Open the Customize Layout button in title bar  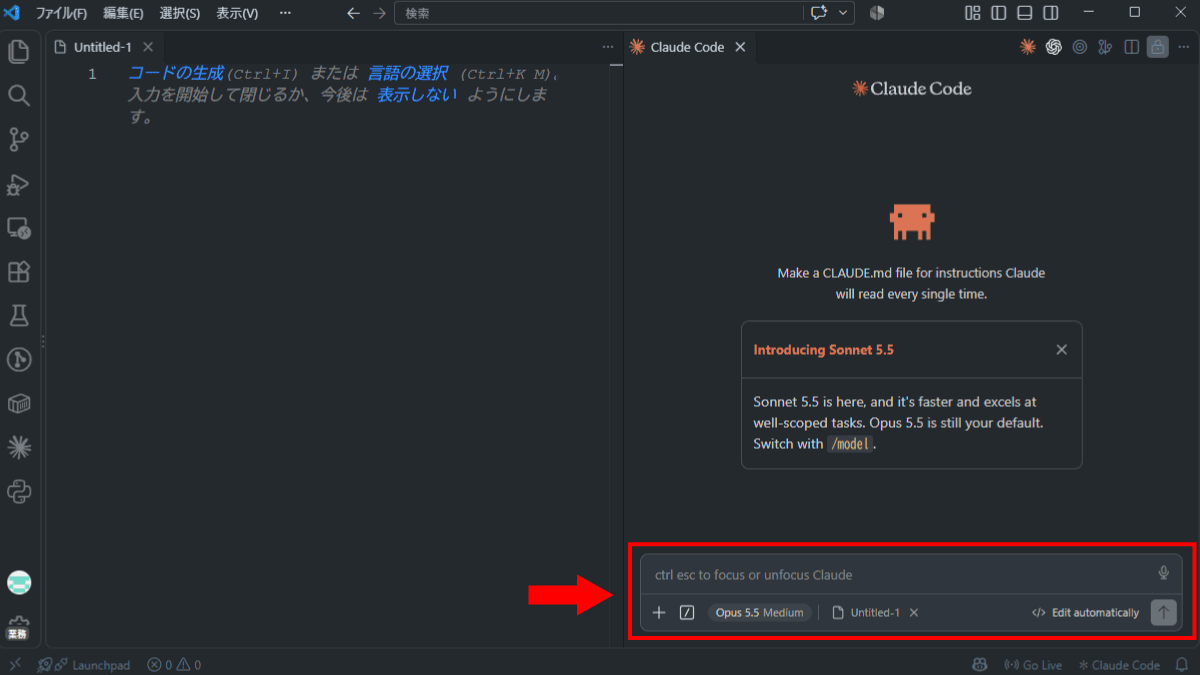972,13
